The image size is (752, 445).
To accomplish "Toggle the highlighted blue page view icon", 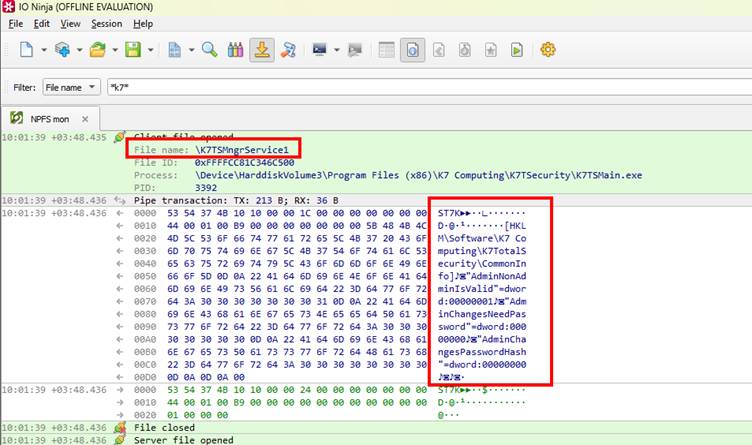I will [412, 50].
